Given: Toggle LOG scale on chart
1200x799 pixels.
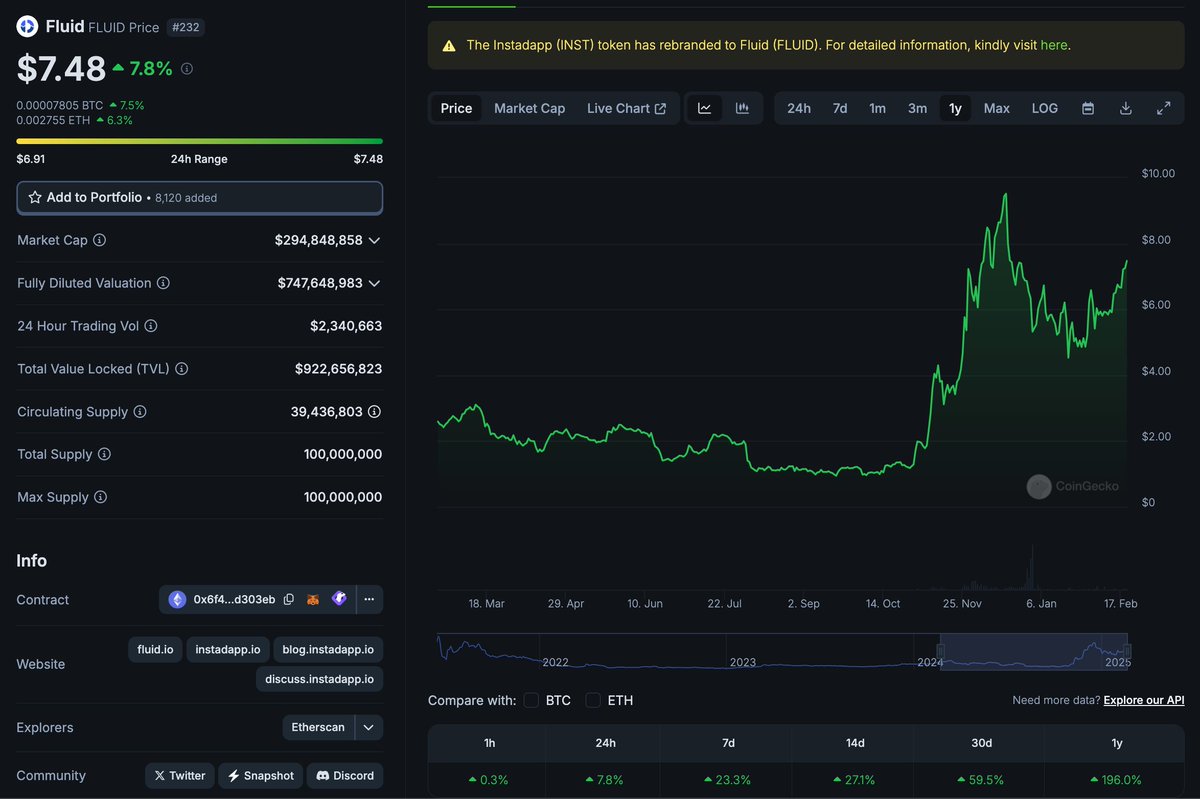Looking at the screenshot, I should [x=1045, y=108].
